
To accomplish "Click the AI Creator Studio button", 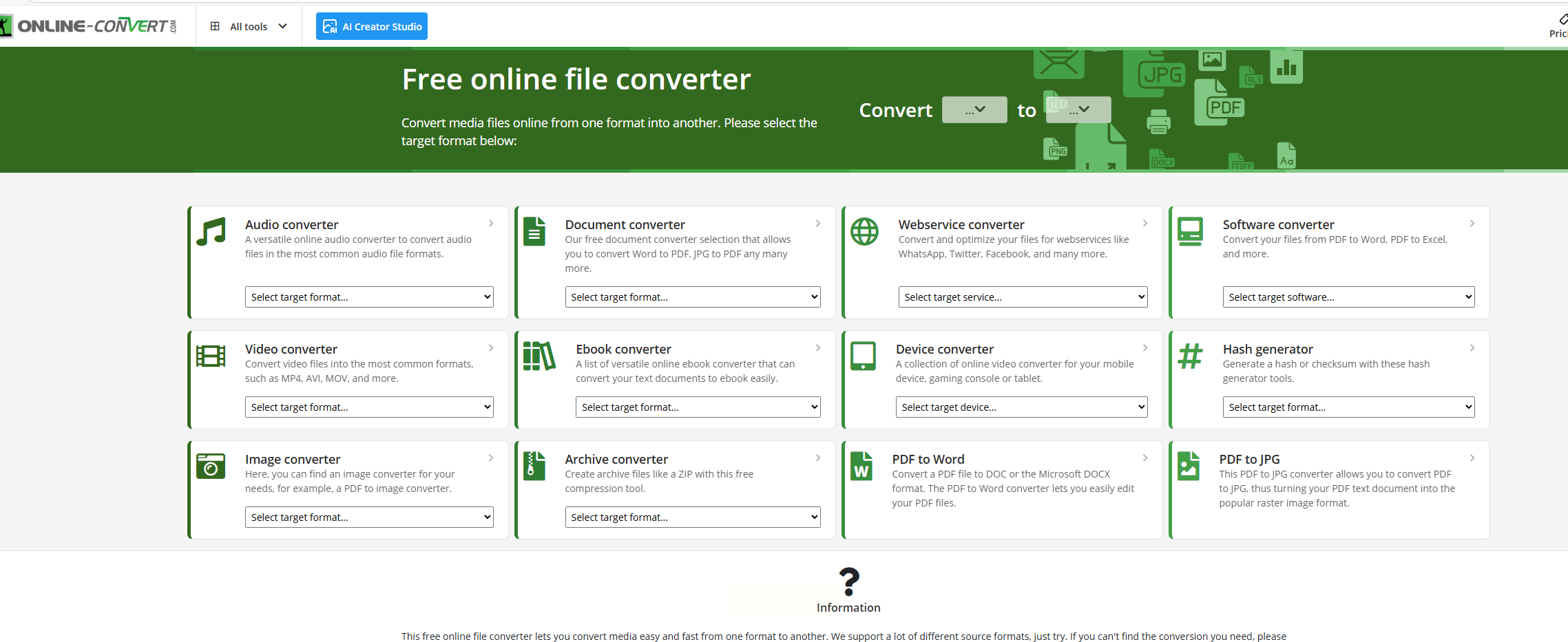I will click(372, 27).
